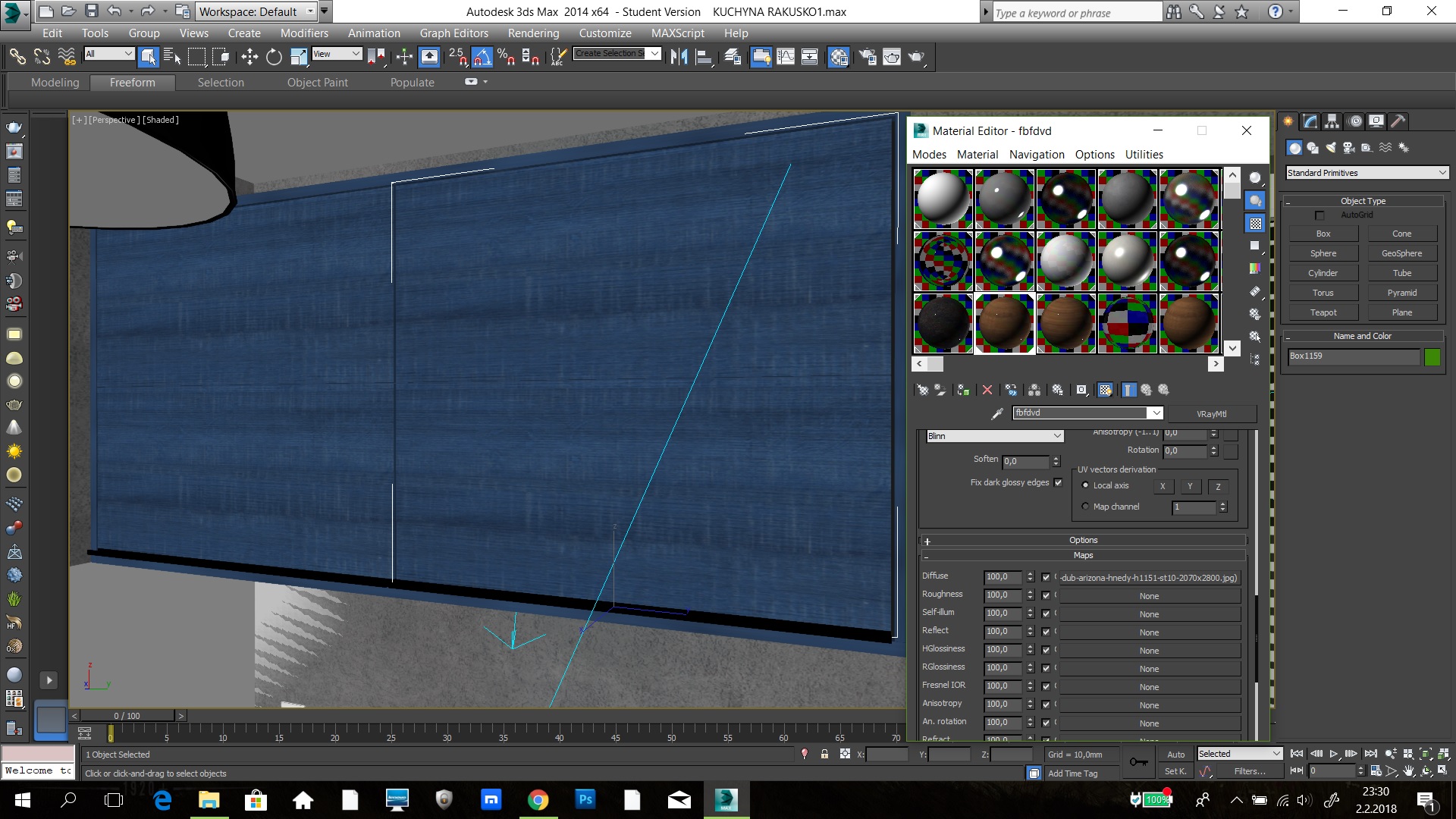Click Toggle Auto Key lock icon in status bar
The width and height of the screenshot is (1456, 819).
tap(824, 754)
